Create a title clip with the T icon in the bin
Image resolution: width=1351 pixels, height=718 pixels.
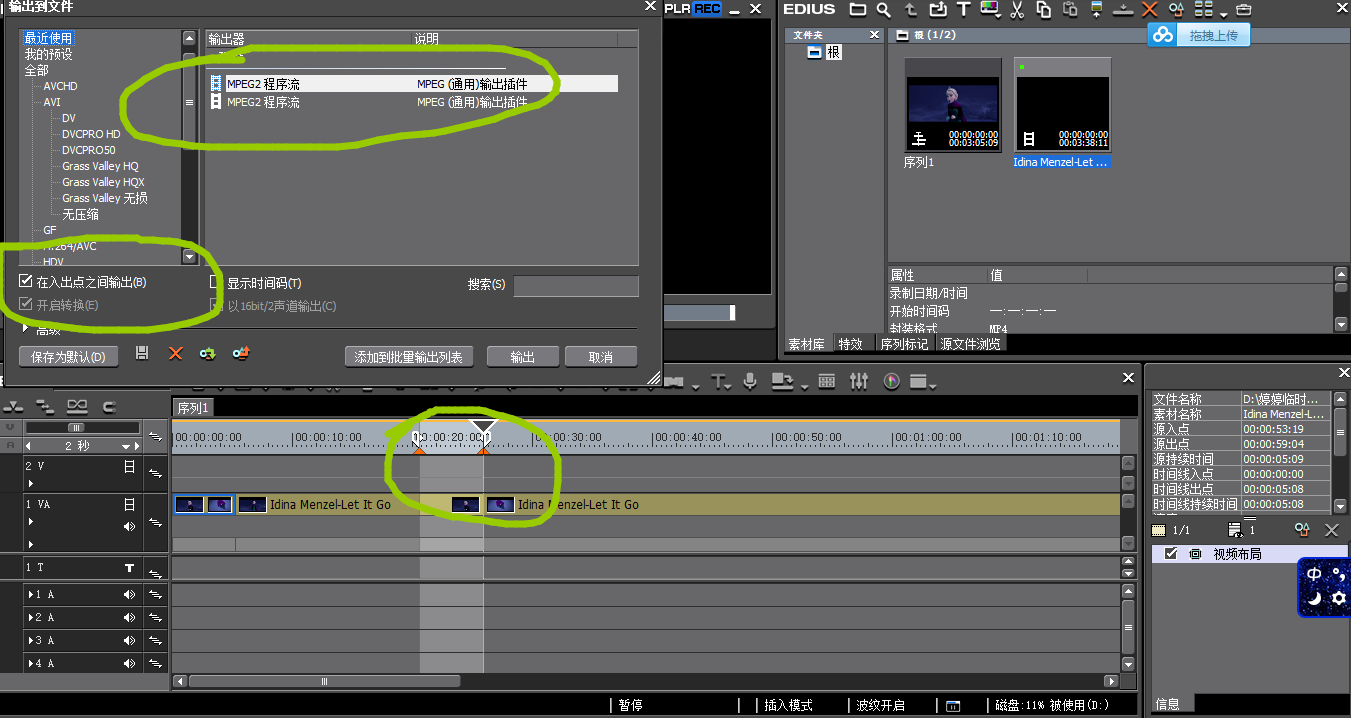(x=963, y=10)
